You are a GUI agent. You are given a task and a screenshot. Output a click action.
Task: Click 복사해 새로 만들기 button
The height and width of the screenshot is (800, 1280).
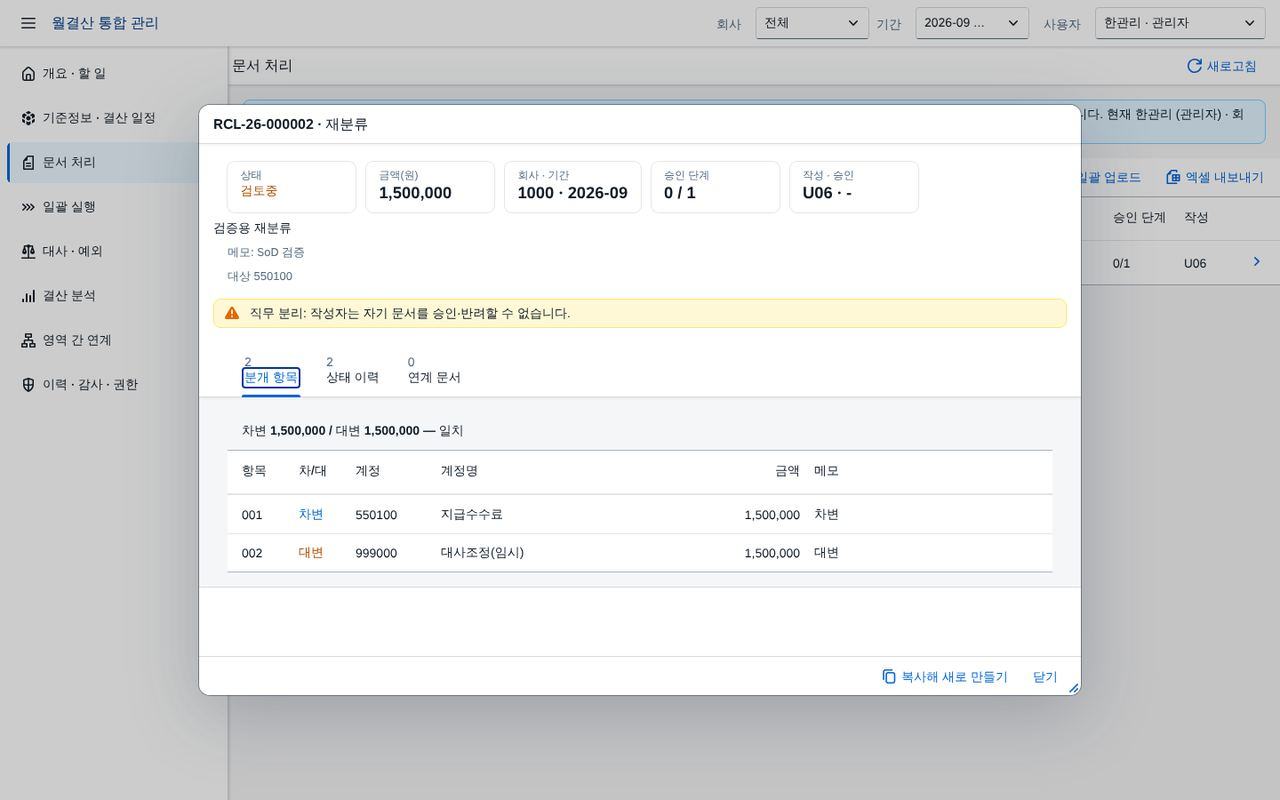click(x=944, y=677)
